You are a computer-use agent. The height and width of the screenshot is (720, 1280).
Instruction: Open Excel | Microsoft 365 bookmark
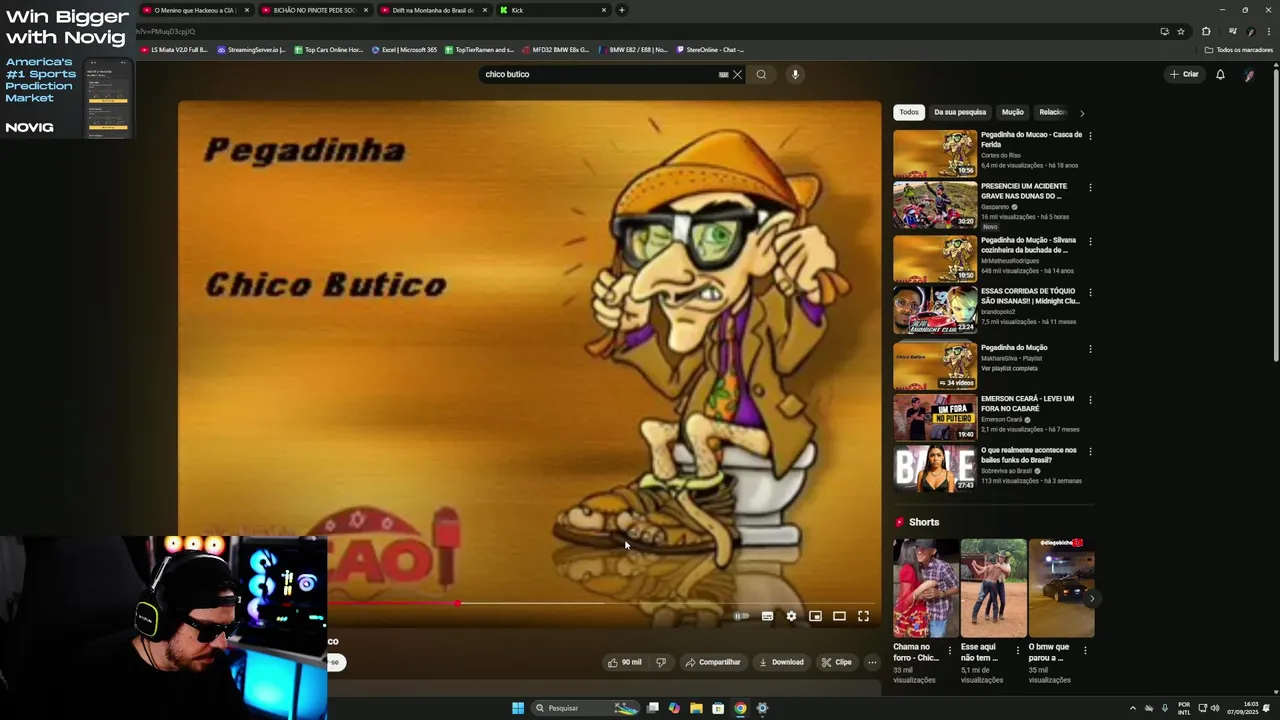404,49
